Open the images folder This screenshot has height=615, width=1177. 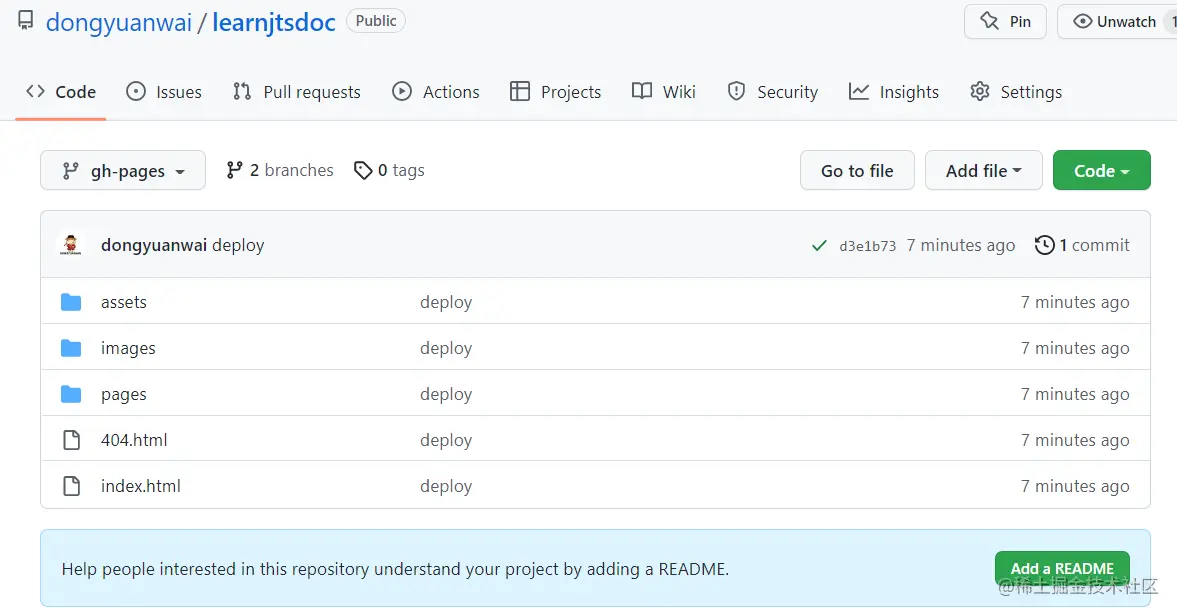[128, 348]
